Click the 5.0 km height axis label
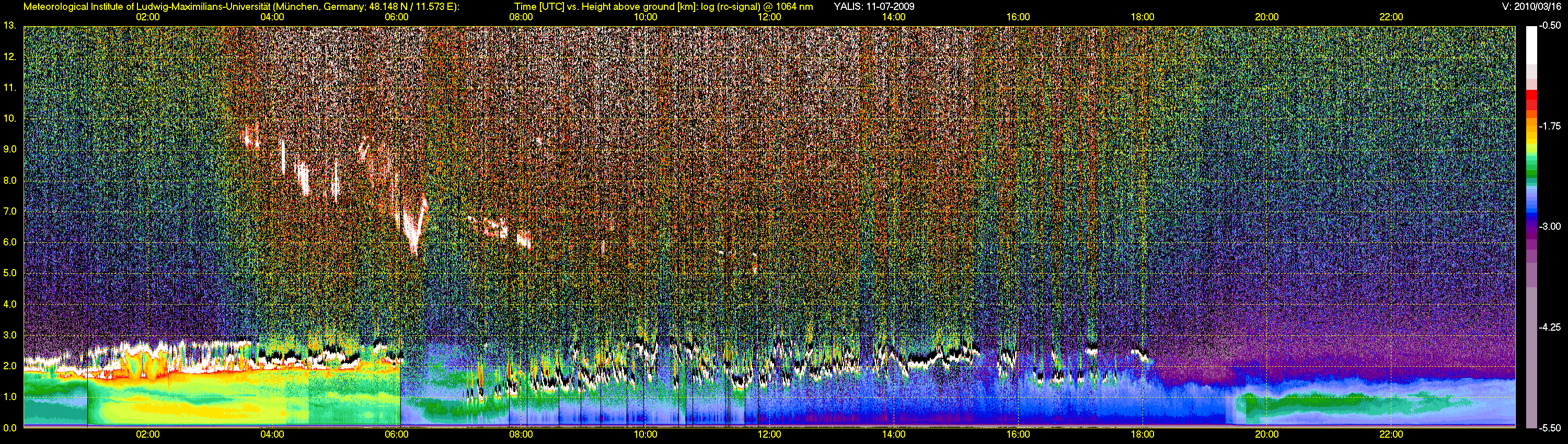Image resolution: width=1568 pixels, height=444 pixels. (x=10, y=273)
